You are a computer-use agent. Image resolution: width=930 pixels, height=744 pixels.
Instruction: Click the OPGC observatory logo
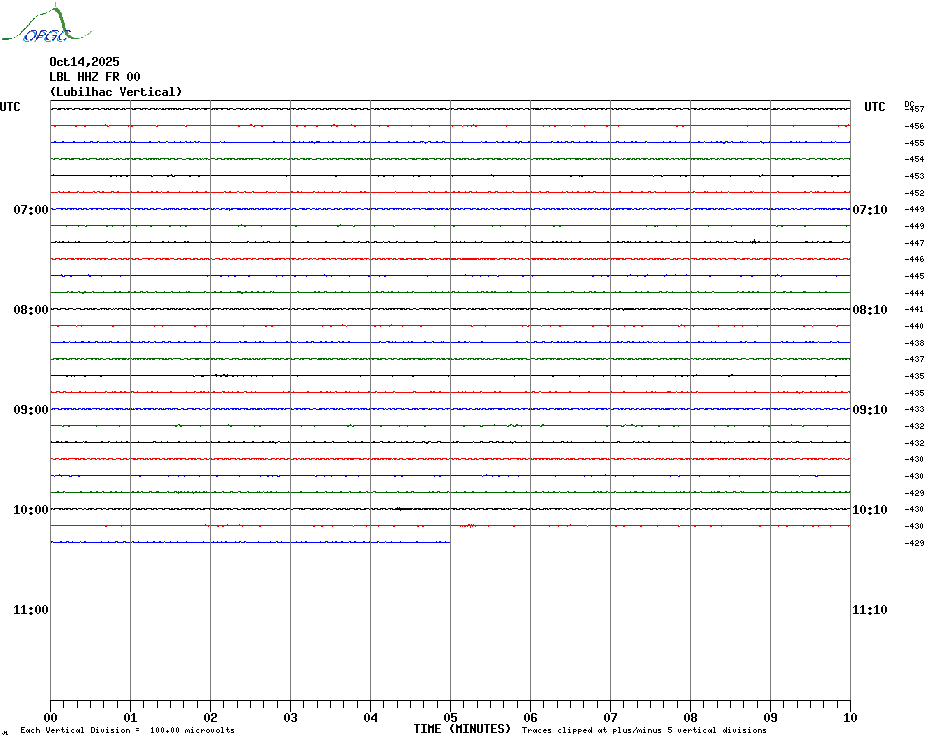click(x=46, y=23)
